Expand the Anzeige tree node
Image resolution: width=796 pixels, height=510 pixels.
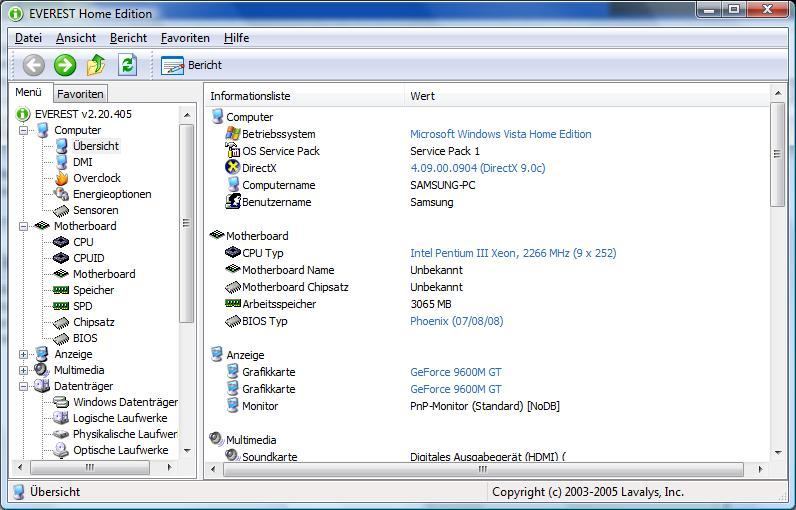pos(23,354)
